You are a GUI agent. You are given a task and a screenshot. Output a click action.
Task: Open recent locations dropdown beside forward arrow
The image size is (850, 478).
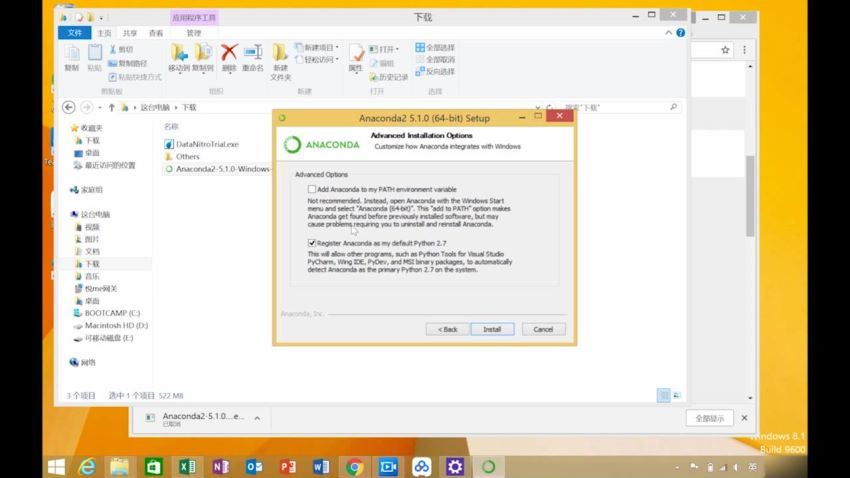click(100, 107)
